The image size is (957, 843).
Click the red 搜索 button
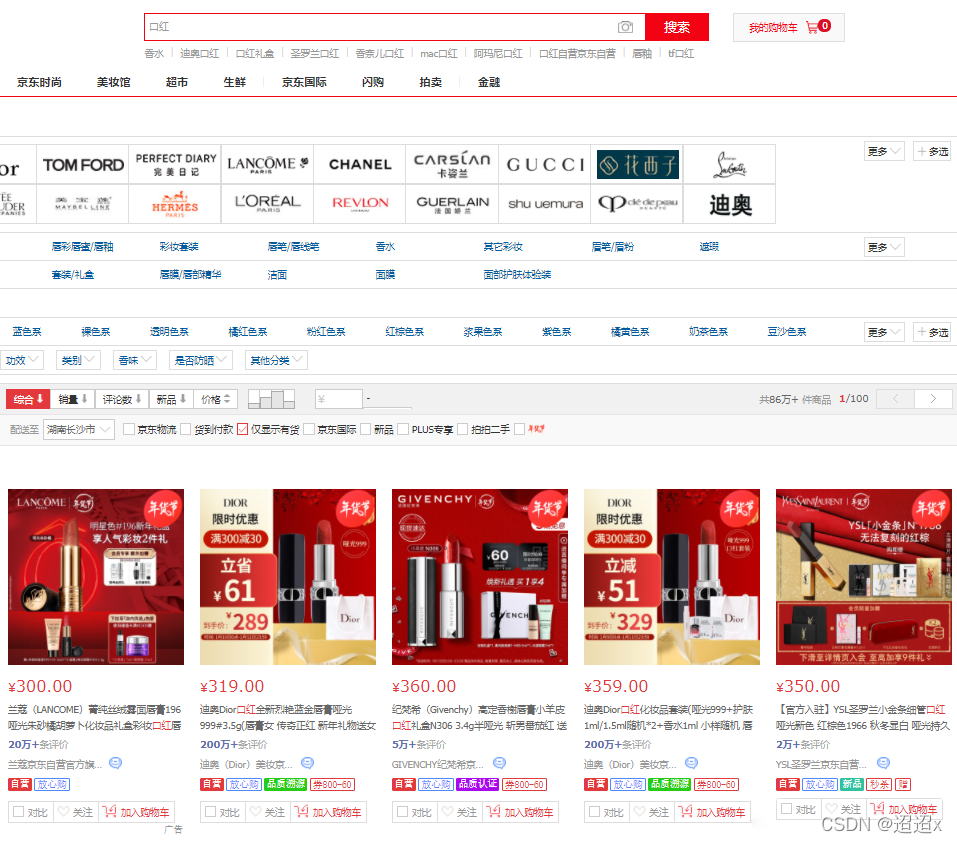[676, 27]
